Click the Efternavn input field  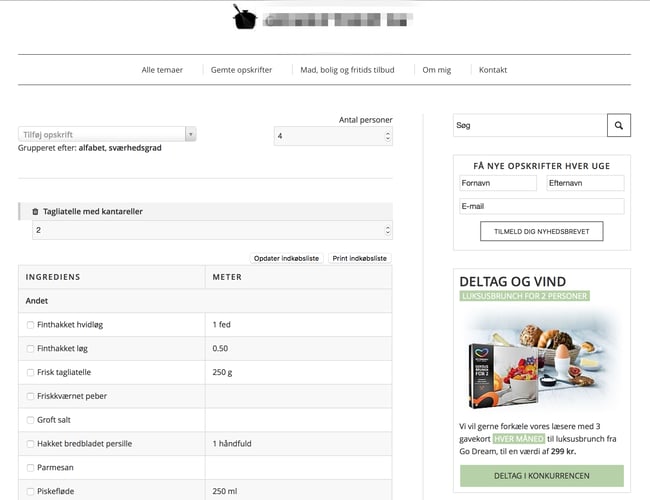click(585, 183)
